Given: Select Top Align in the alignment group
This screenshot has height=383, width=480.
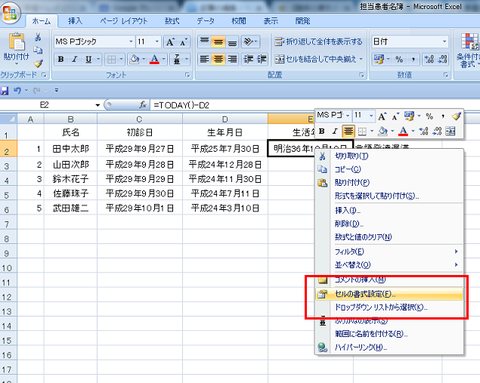Looking at the screenshot, I should (204, 42).
